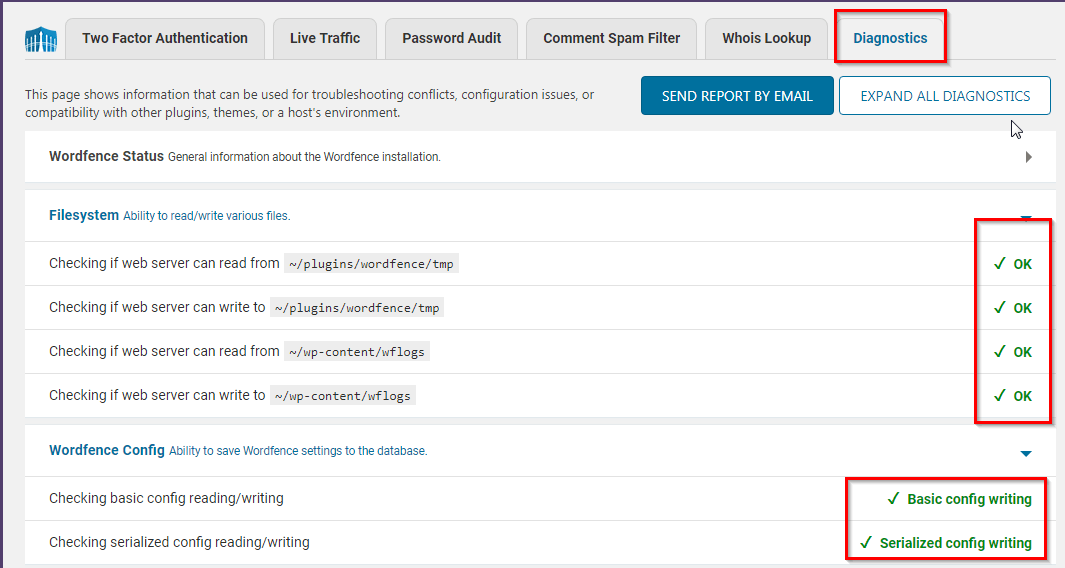Click OK status for writing wp-content/wflogs
The image size is (1065, 568).
[1013, 395]
